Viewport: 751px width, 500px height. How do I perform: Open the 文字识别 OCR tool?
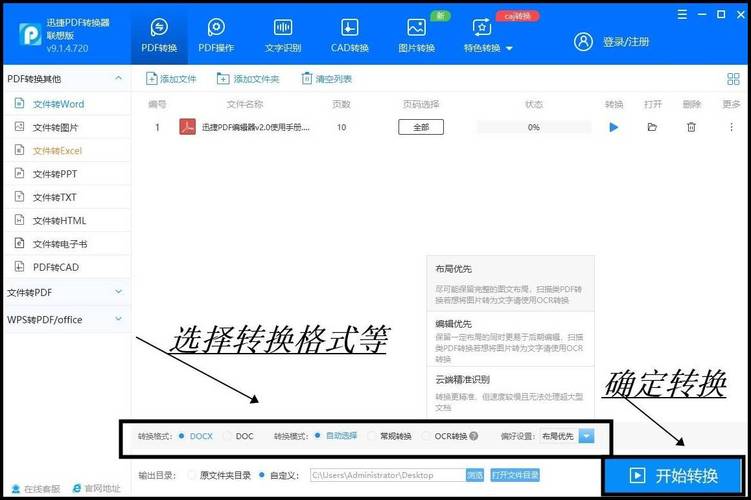click(283, 35)
